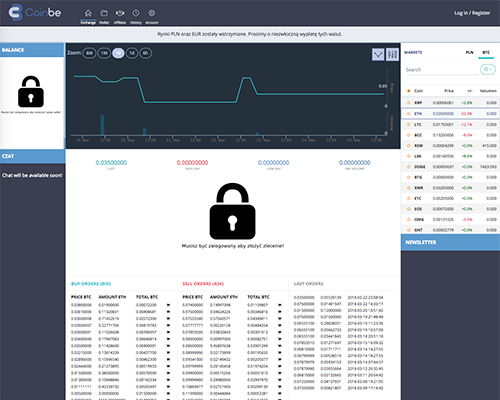
Task: Click the market Search field
Action: pyautogui.click(x=442, y=70)
